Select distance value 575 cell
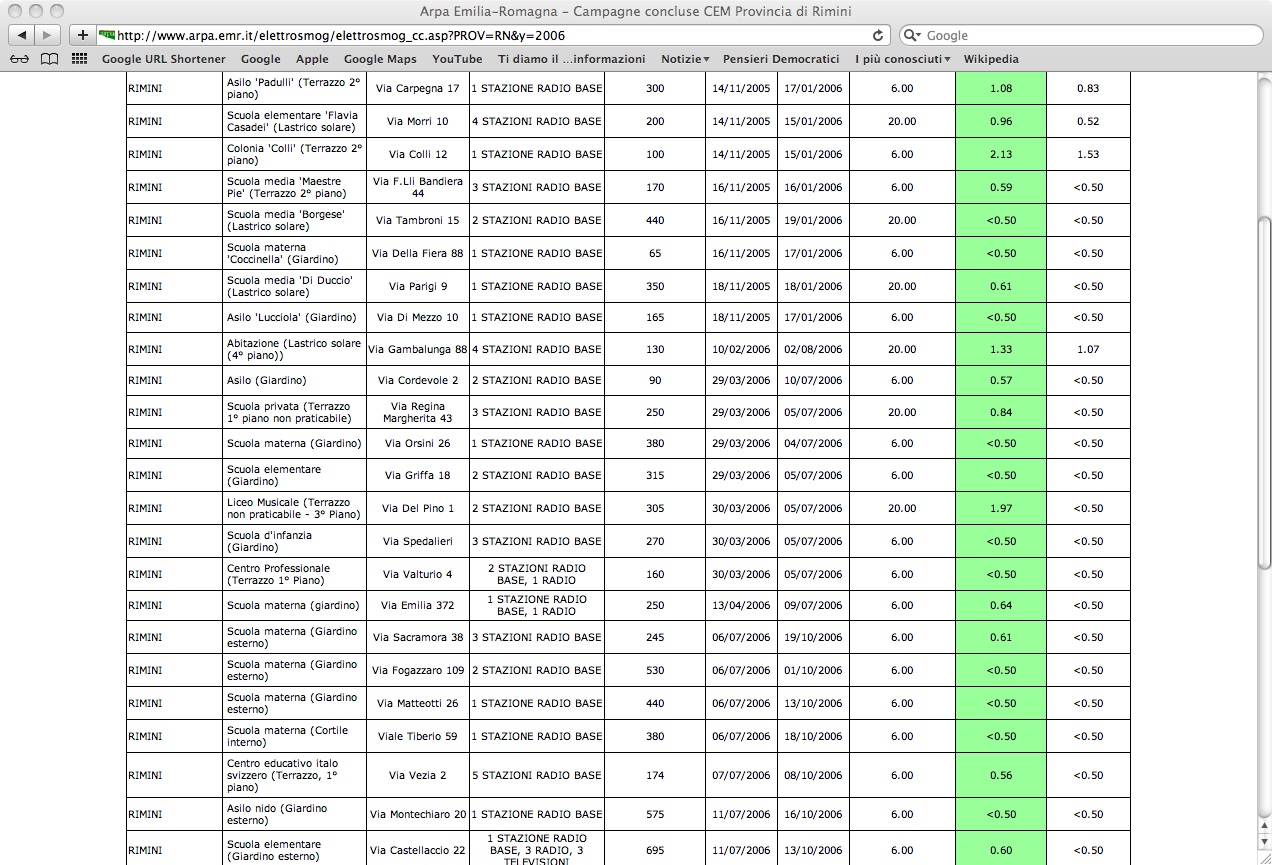 [x=655, y=814]
